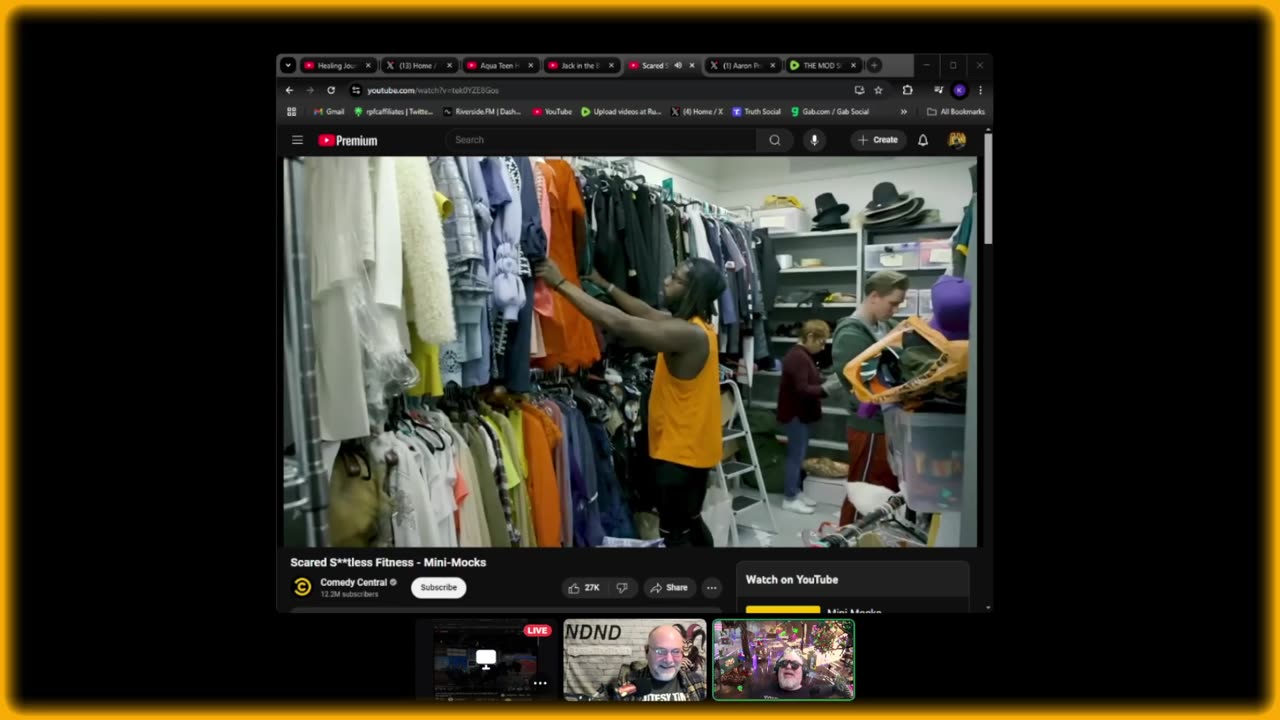This screenshot has width=1280, height=720.
Task: Open the apps grid in bookmarks bar
Action: [x=292, y=112]
